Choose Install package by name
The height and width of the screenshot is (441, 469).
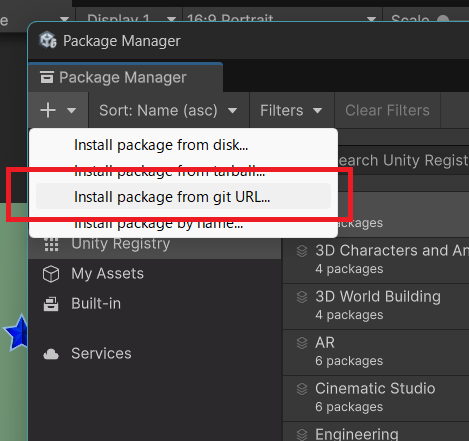pos(183,223)
